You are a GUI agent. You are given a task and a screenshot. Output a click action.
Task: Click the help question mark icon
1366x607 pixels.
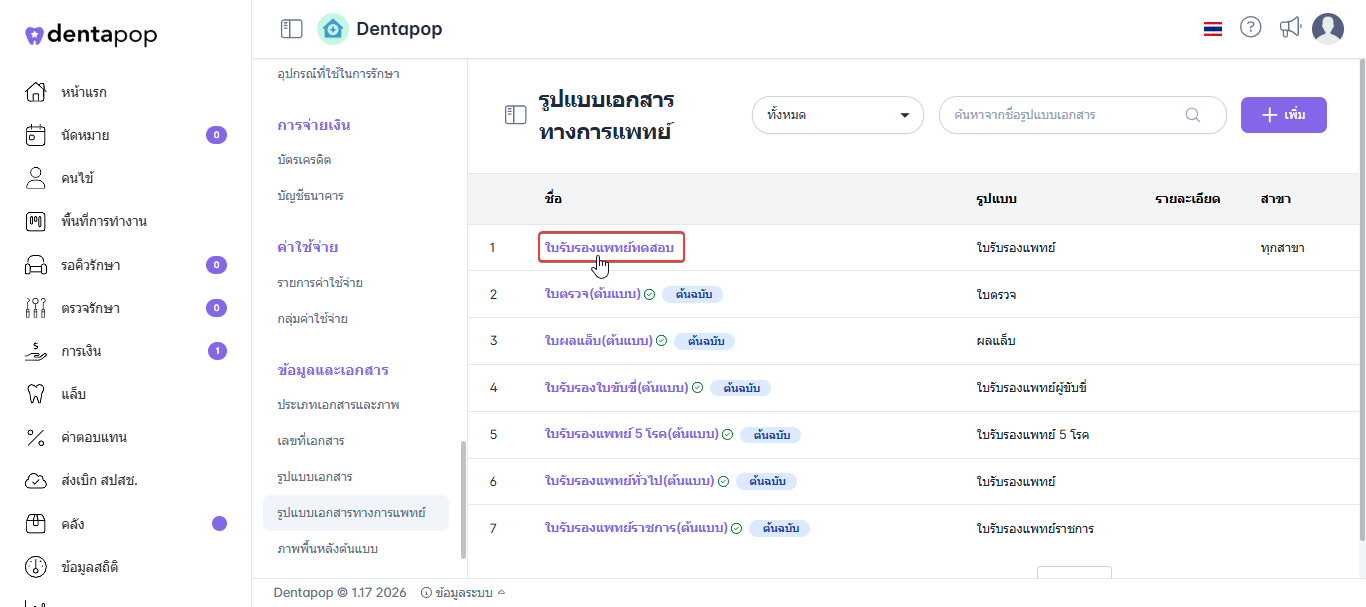pyautogui.click(x=1250, y=28)
